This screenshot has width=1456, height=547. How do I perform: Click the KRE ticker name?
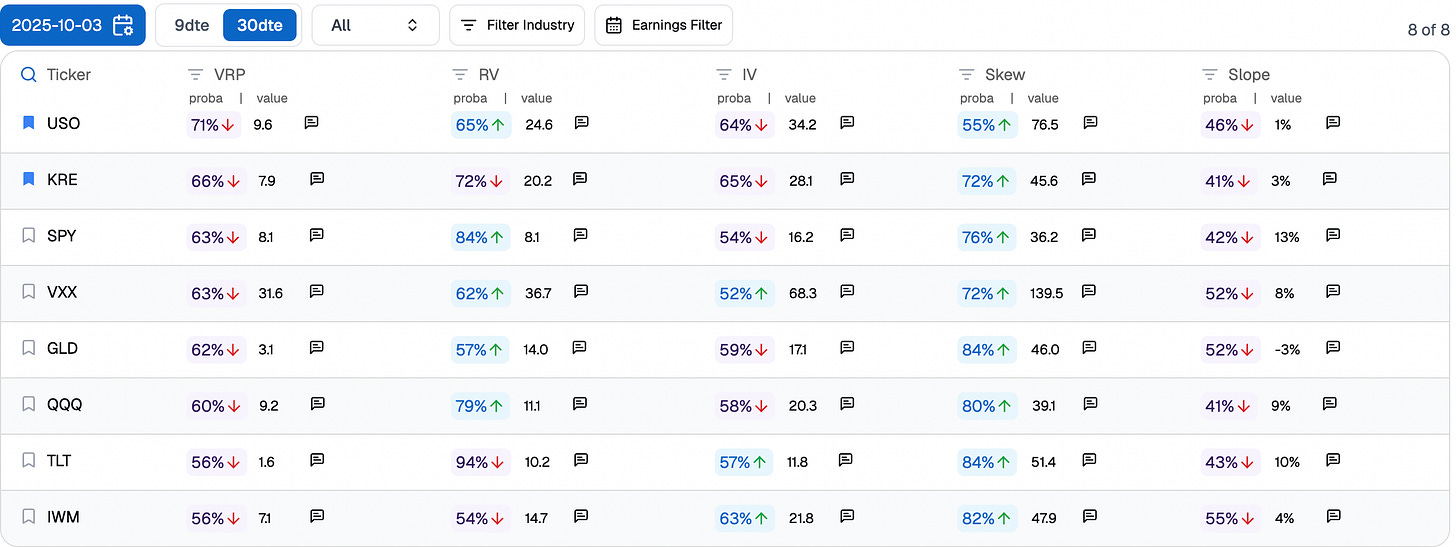click(62, 180)
